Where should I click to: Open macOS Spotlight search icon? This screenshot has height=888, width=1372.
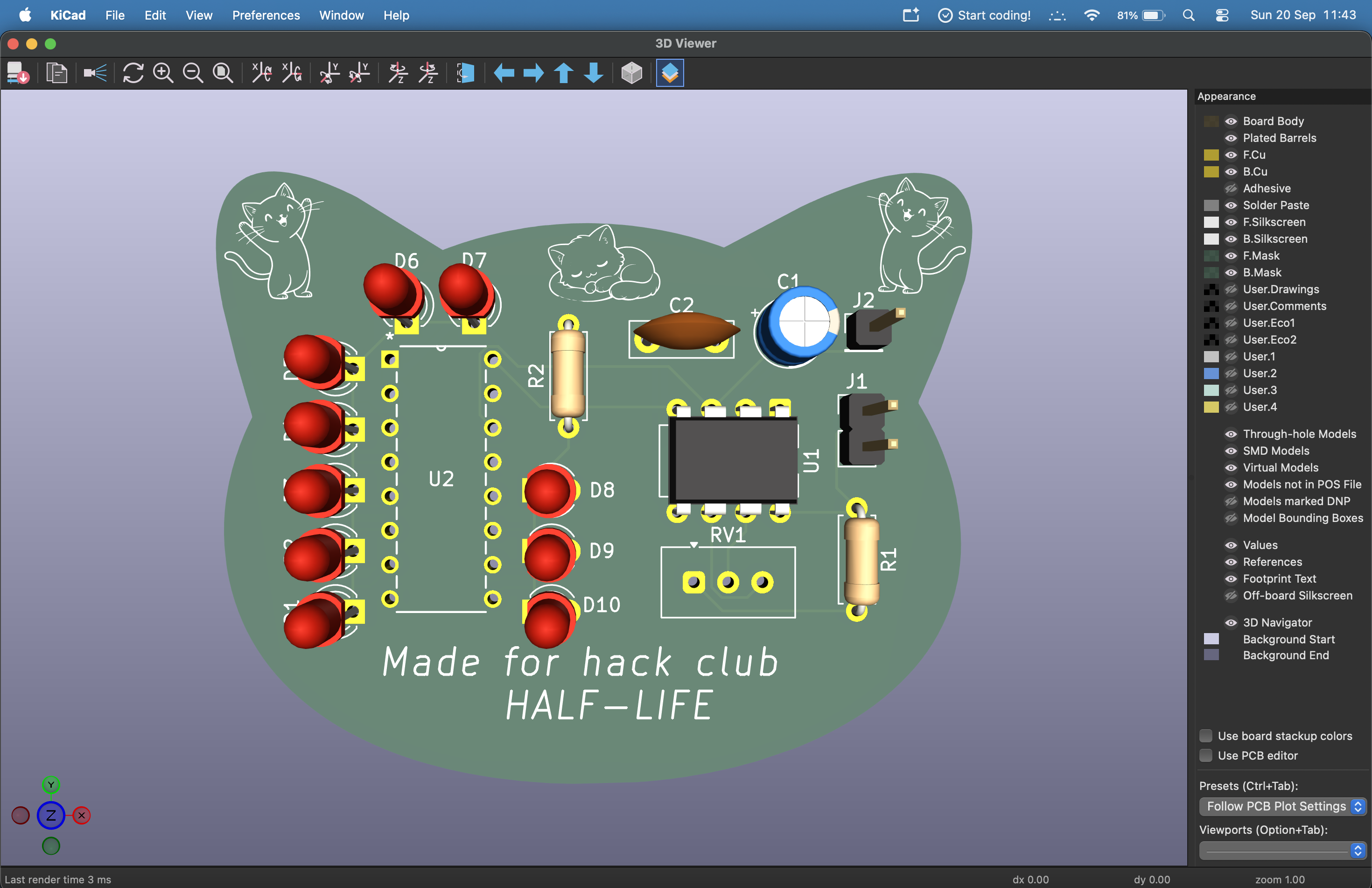(1188, 15)
